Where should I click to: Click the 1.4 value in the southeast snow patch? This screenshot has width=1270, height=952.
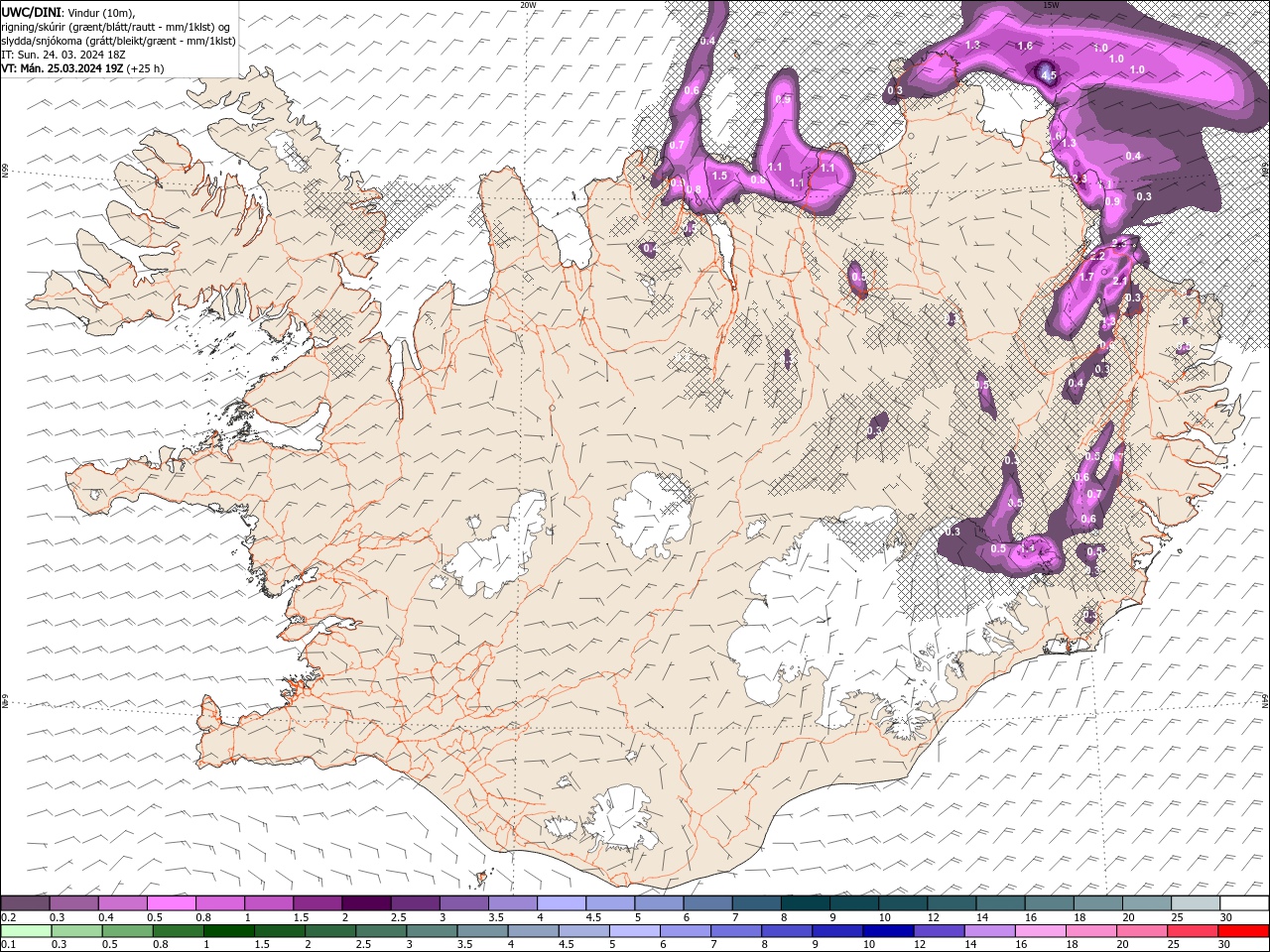click(x=1028, y=547)
